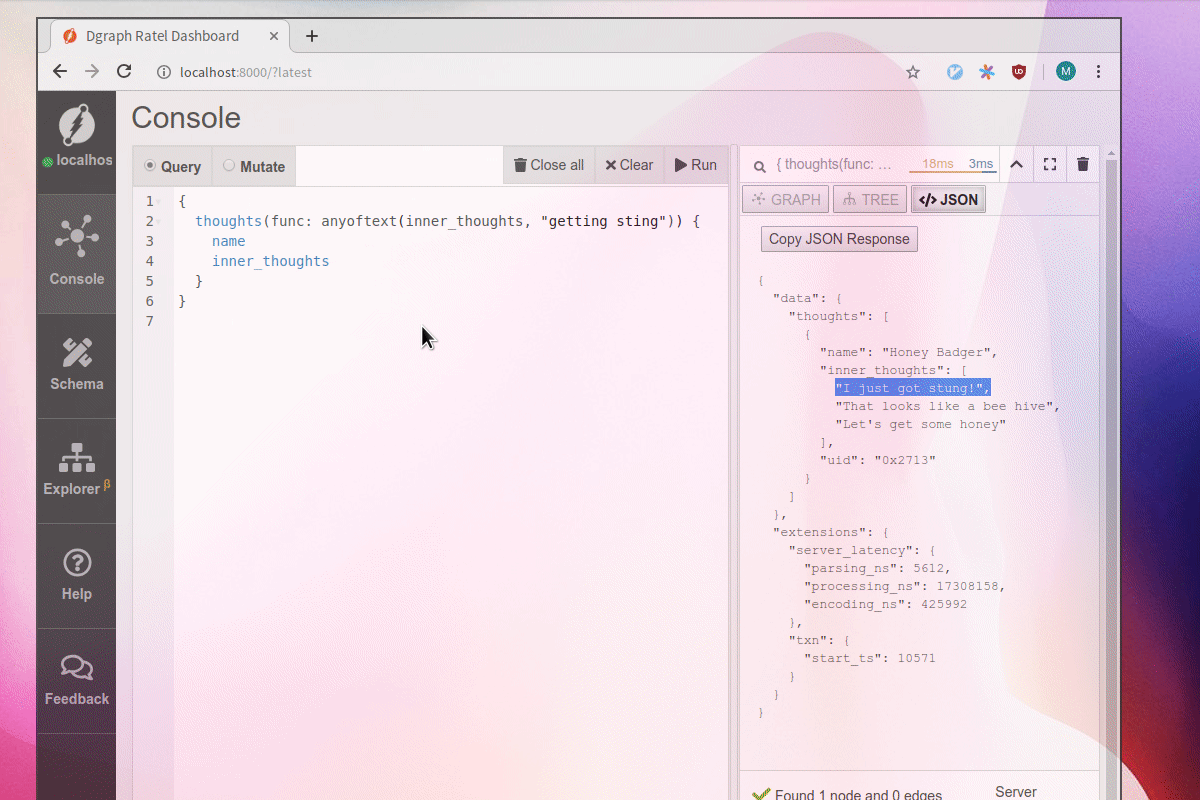Open the Schema editor in sidebar
This screenshot has width=1200, height=800.
pyautogui.click(x=77, y=365)
